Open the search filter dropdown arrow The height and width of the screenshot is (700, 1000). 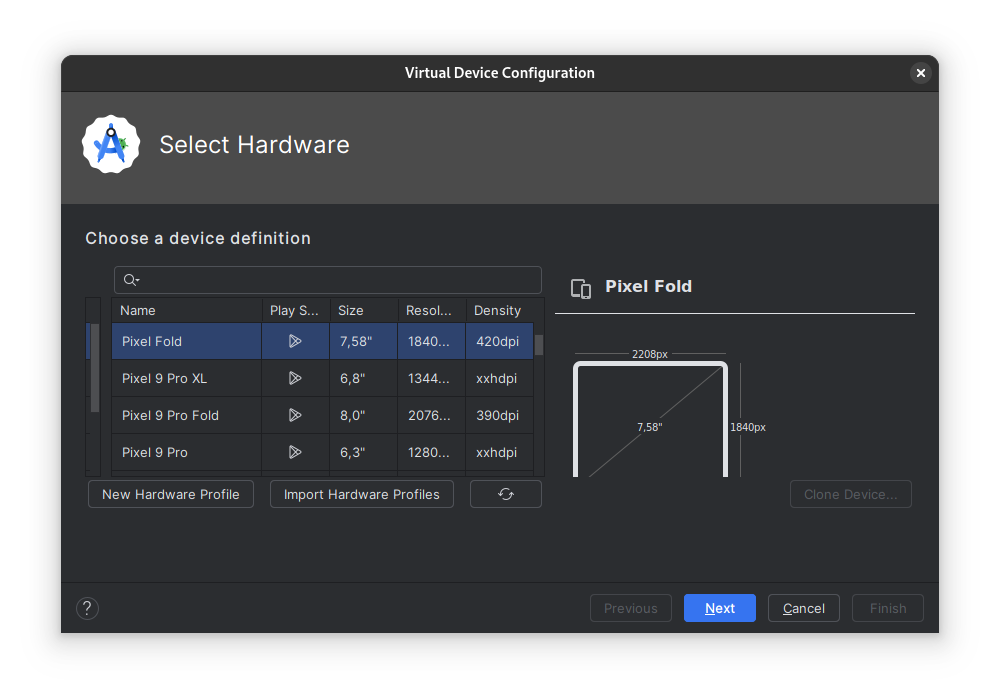click(138, 281)
